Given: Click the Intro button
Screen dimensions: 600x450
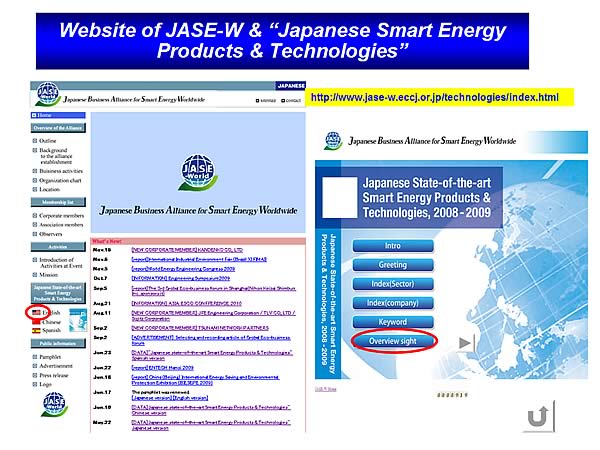Looking at the screenshot, I should pyautogui.click(x=393, y=246).
